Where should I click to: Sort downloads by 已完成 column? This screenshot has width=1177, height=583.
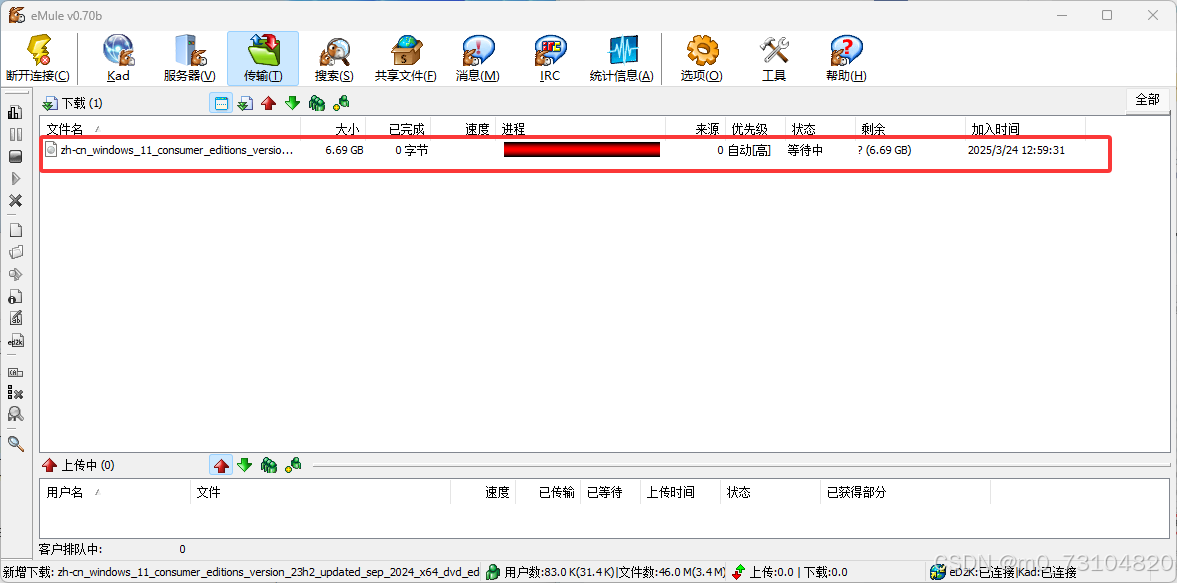pyautogui.click(x=398, y=129)
